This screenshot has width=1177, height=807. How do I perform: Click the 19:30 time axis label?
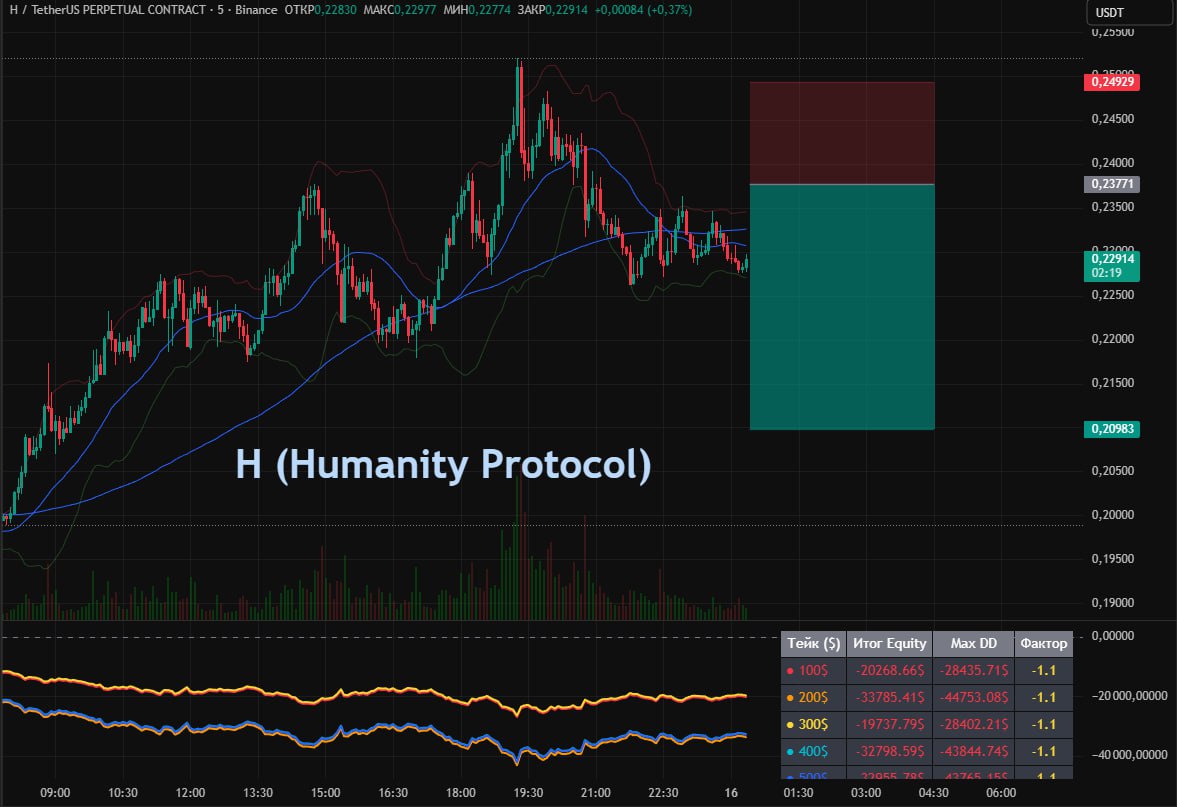(528, 793)
